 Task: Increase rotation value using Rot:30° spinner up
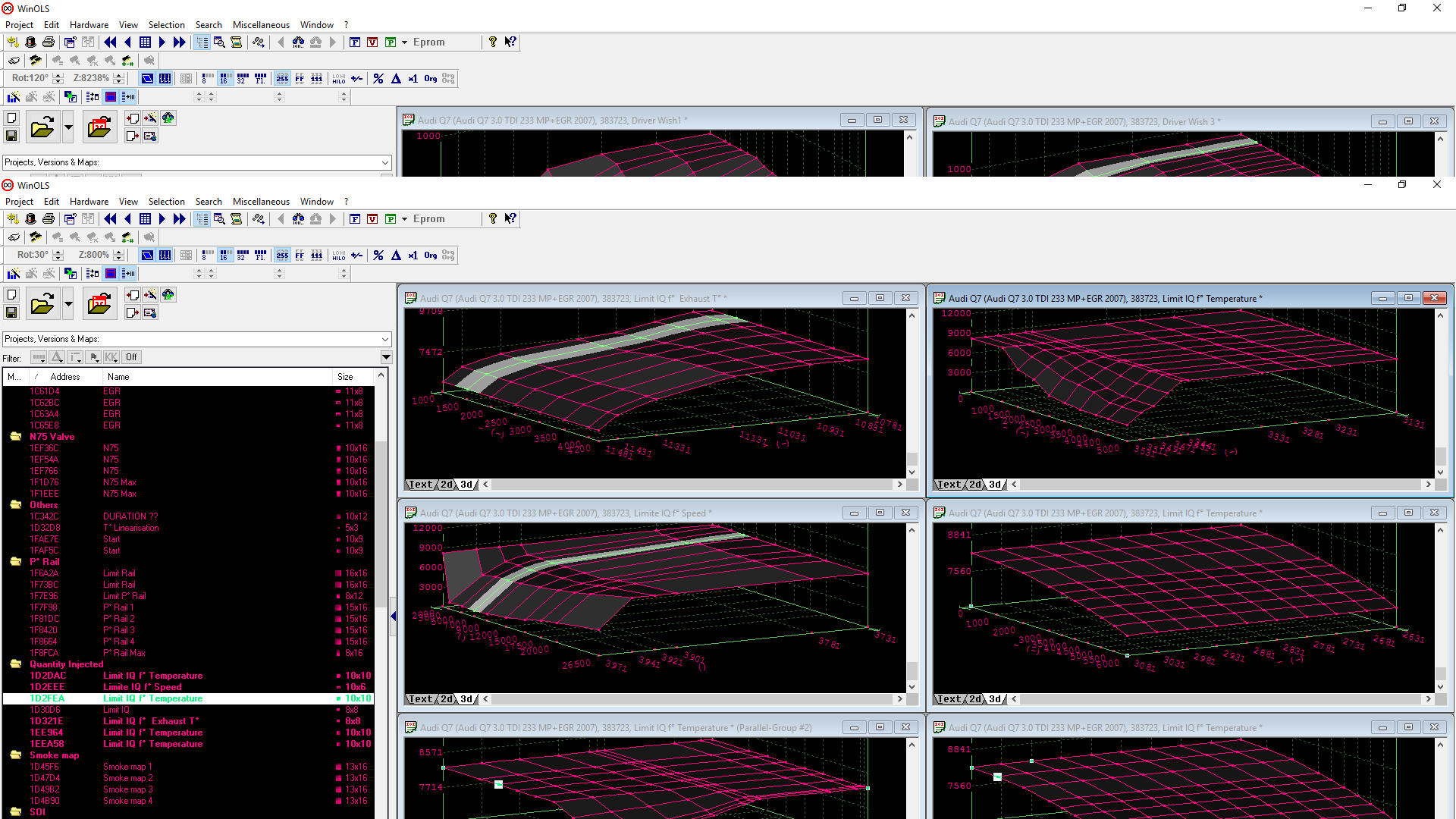(x=58, y=252)
